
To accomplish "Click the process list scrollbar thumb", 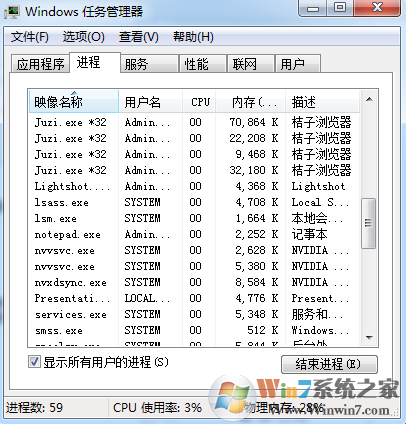I will (x=369, y=223).
